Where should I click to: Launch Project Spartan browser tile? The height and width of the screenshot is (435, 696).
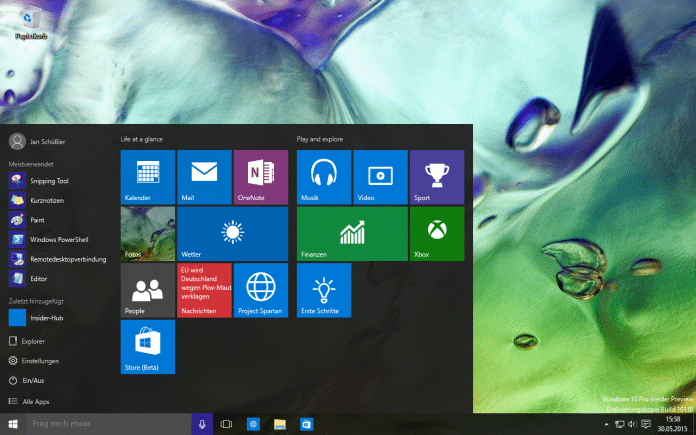click(x=260, y=290)
